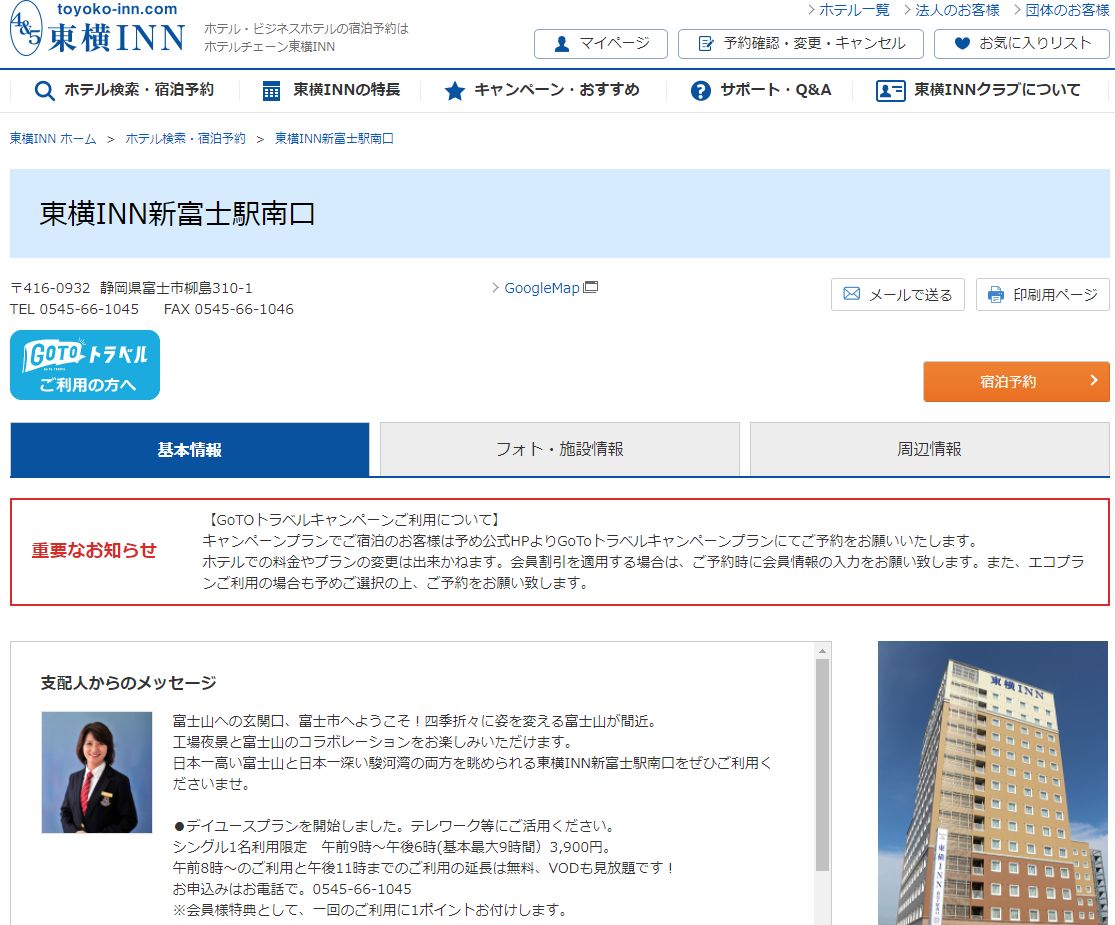This screenshot has height=925, width=1115.
Task: Open マイページ
Action: [601, 44]
